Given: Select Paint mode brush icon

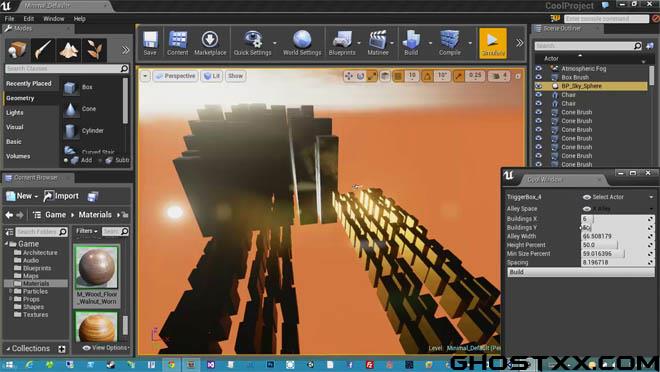Looking at the screenshot, I should click(x=43, y=50).
